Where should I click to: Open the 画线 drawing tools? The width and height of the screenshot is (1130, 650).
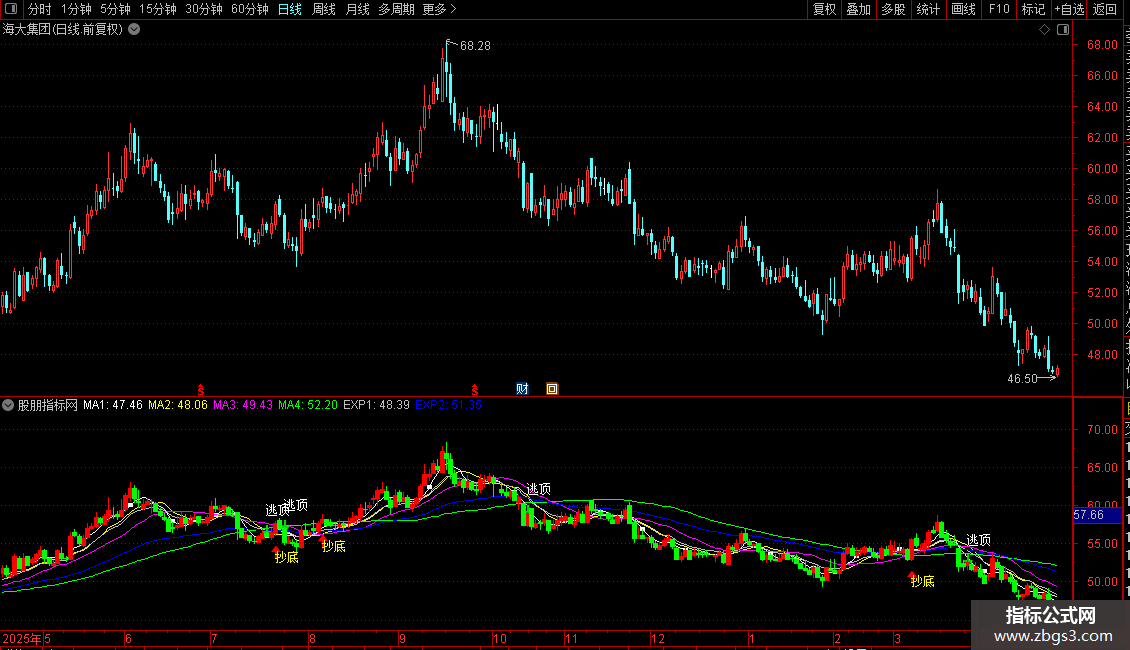pos(964,9)
